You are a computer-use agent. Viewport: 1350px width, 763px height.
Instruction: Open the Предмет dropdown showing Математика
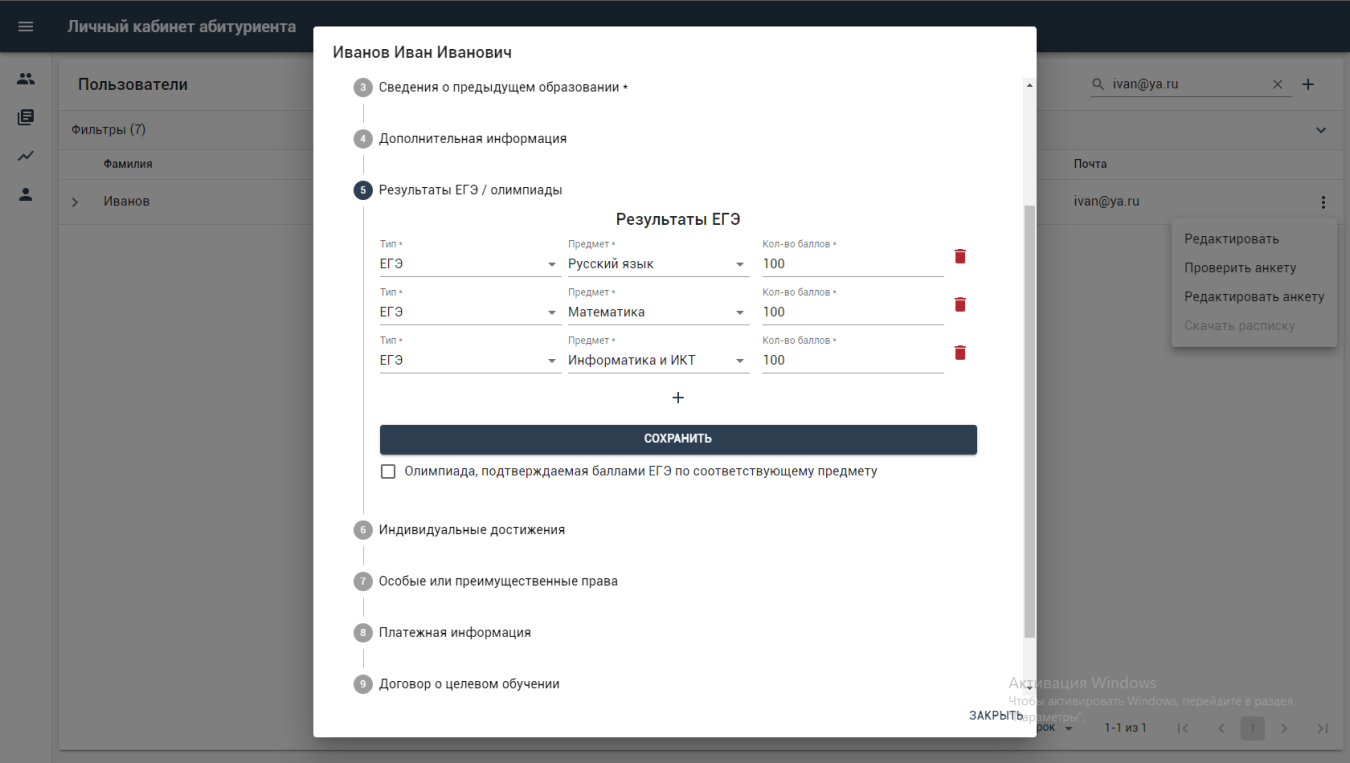[x=658, y=312]
